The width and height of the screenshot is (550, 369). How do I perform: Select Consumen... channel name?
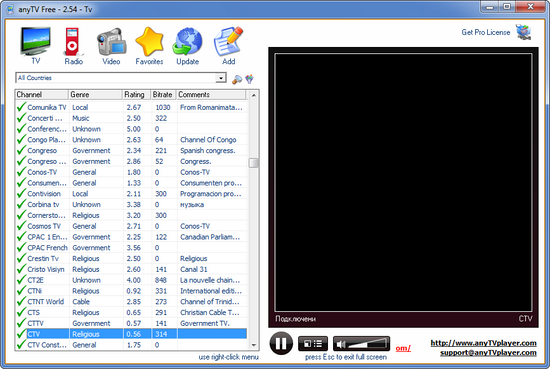point(47,183)
